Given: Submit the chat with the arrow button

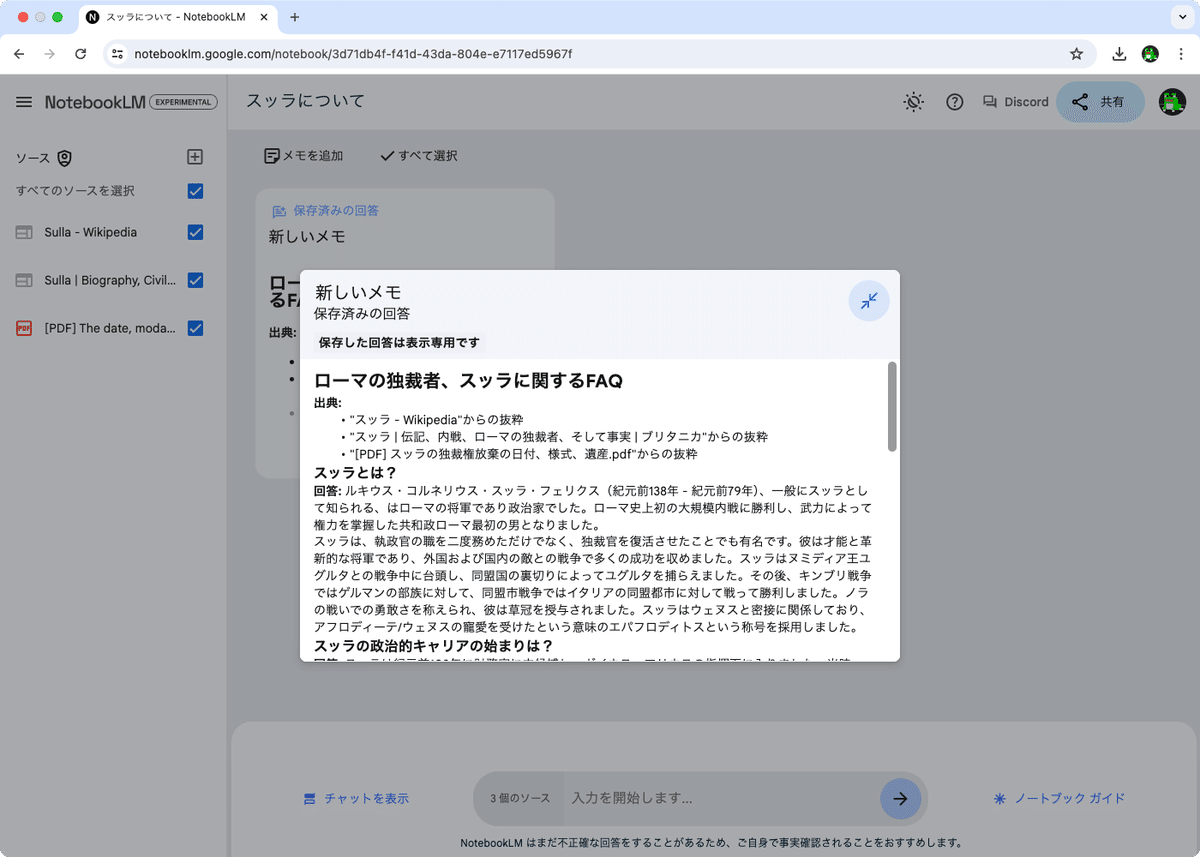Looking at the screenshot, I should pos(900,798).
